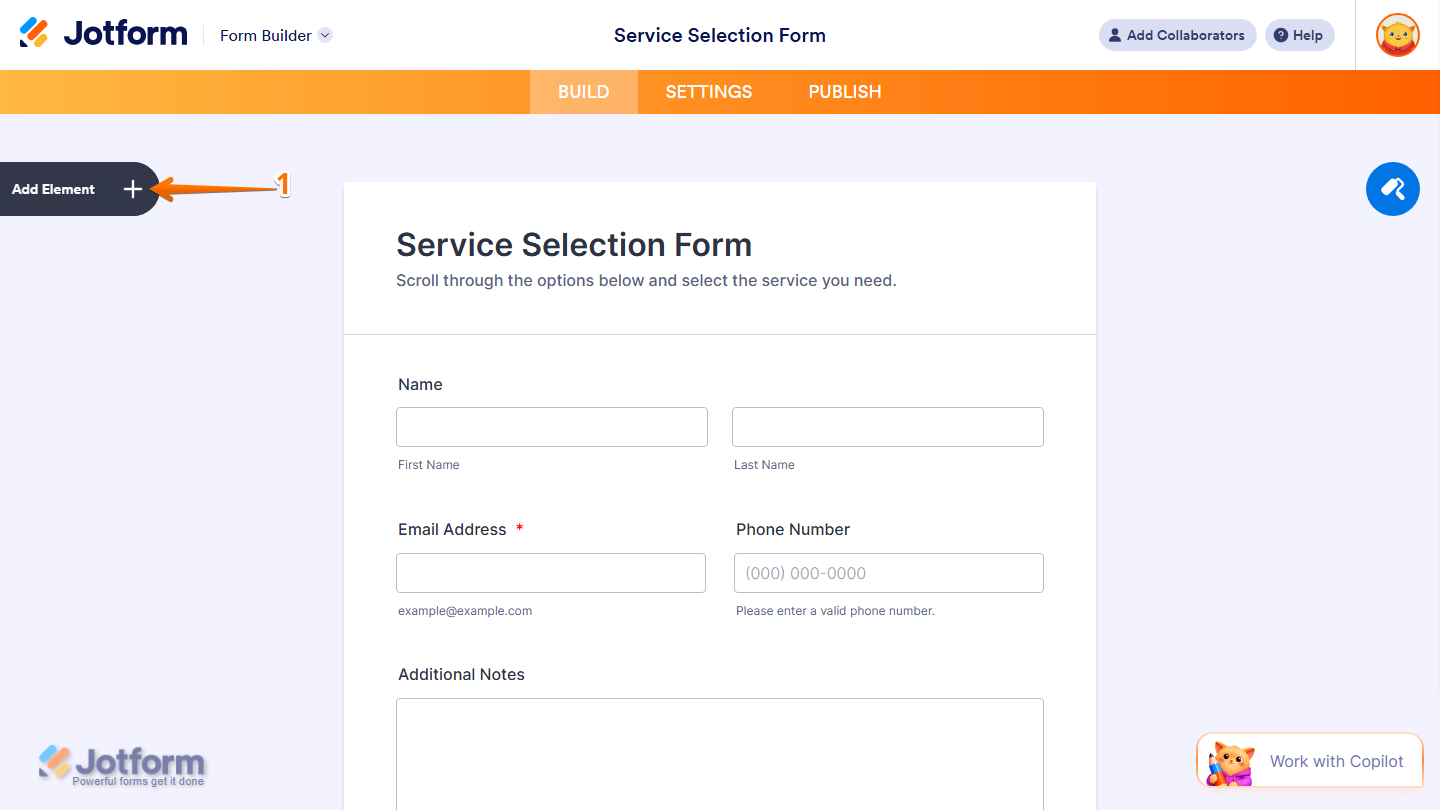Viewport: 1440px width, 810px height.
Task: Click the First Name input field
Action: coord(551,426)
